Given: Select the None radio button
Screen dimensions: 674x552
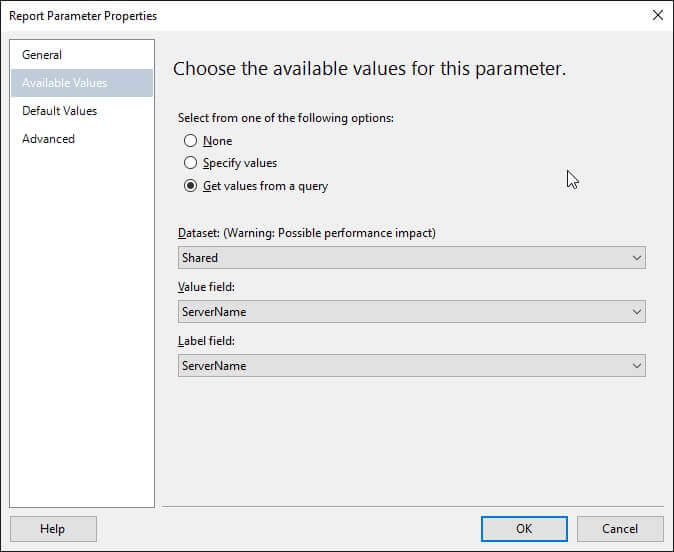Looking at the screenshot, I should click(x=191, y=141).
